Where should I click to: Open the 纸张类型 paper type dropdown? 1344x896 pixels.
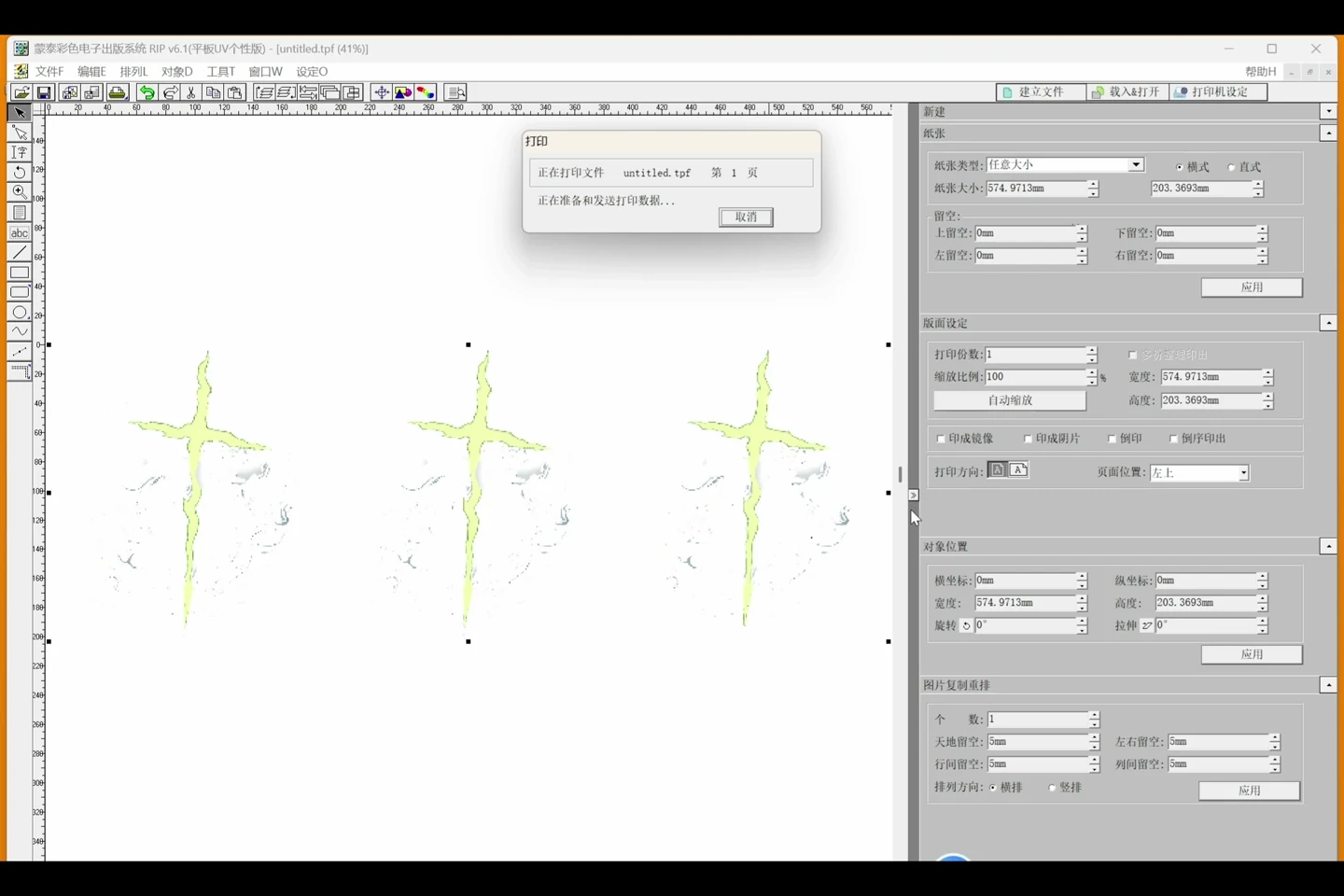pyautogui.click(x=1135, y=165)
